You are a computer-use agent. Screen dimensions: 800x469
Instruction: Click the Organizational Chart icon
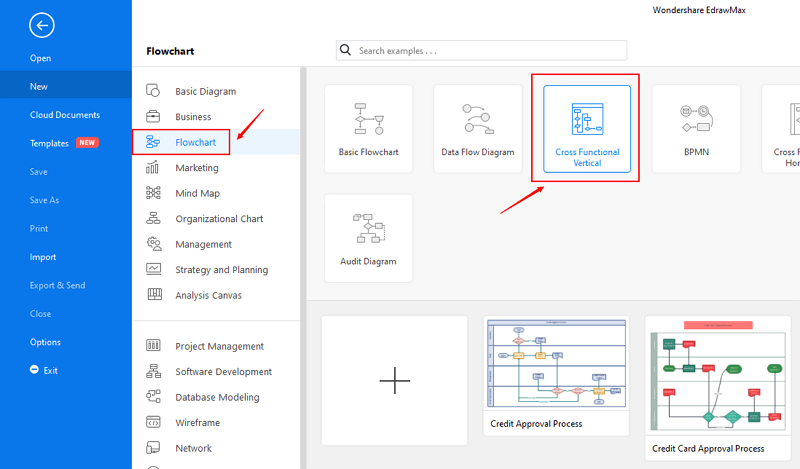tap(153, 218)
